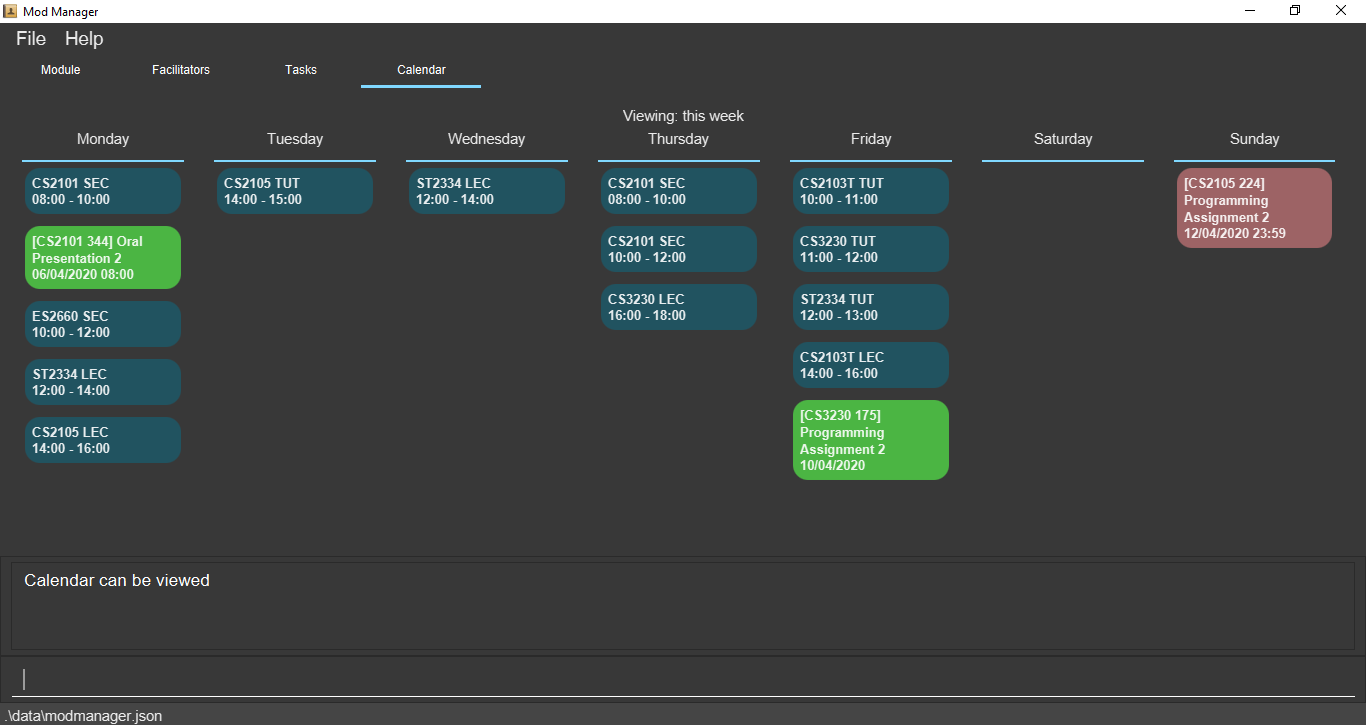This screenshot has height=725, width=1366.
Task: Click Monday's ST2334 LEC 12:00 - 14:00 card
Action: (103, 382)
